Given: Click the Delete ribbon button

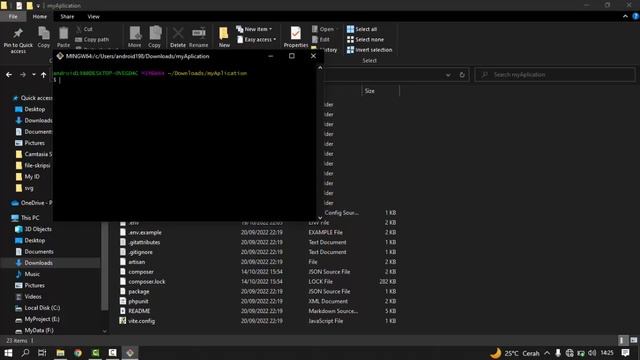Looking at the screenshot, I should click(x=178, y=37).
